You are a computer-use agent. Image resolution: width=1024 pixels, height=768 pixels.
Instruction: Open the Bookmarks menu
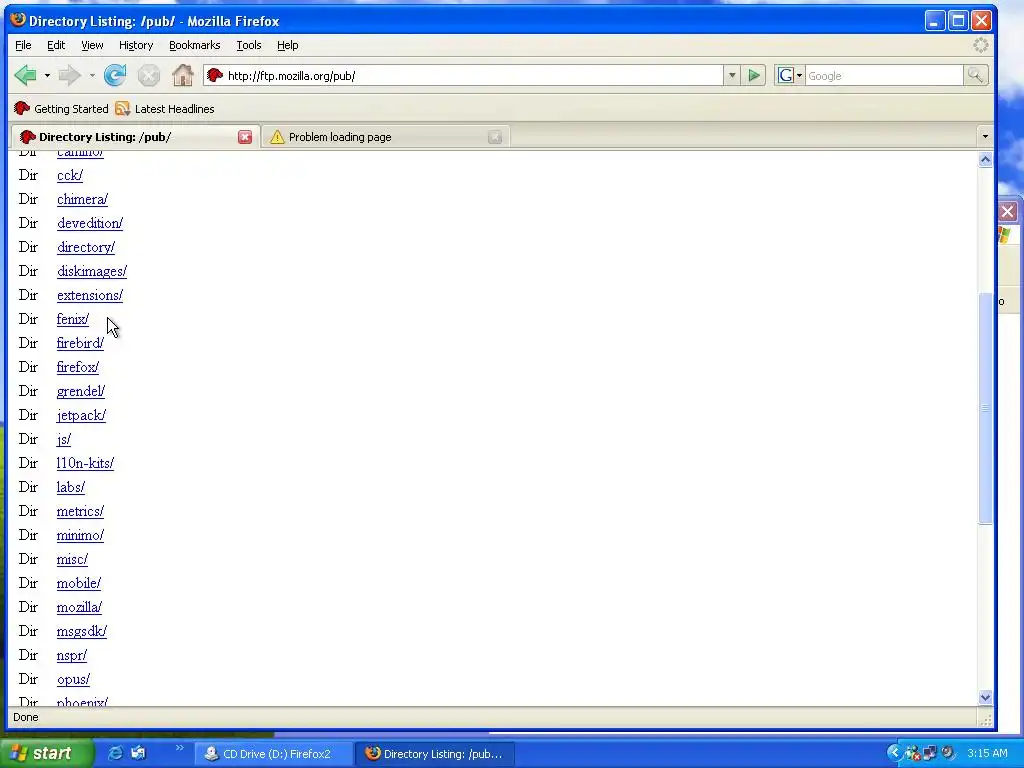pyautogui.click(x=195, y=45)
